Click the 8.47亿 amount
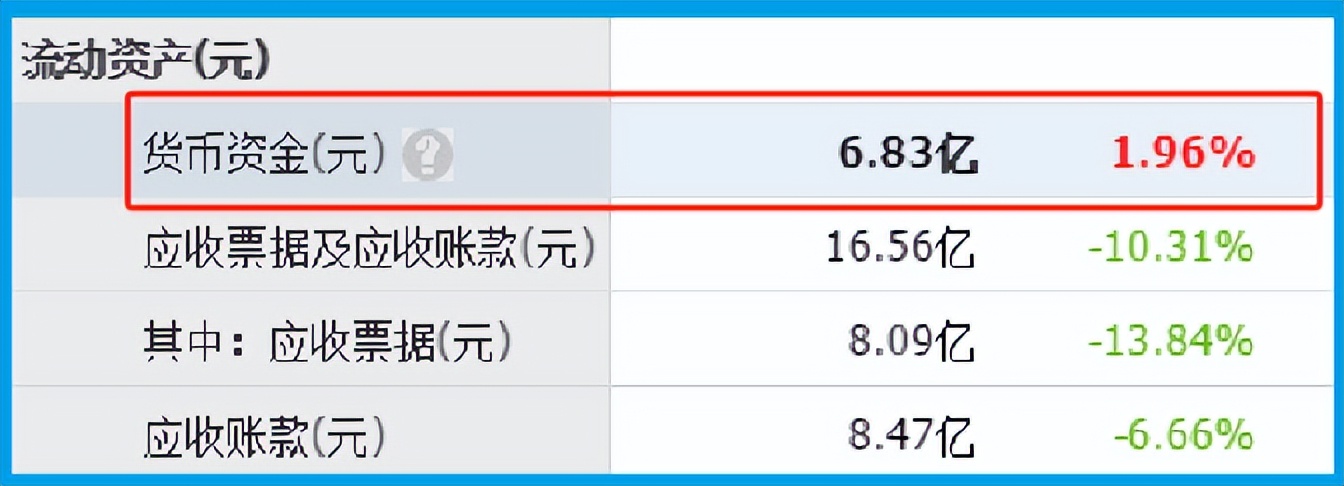Screen dimensions: 1344x486 [911, 436]
